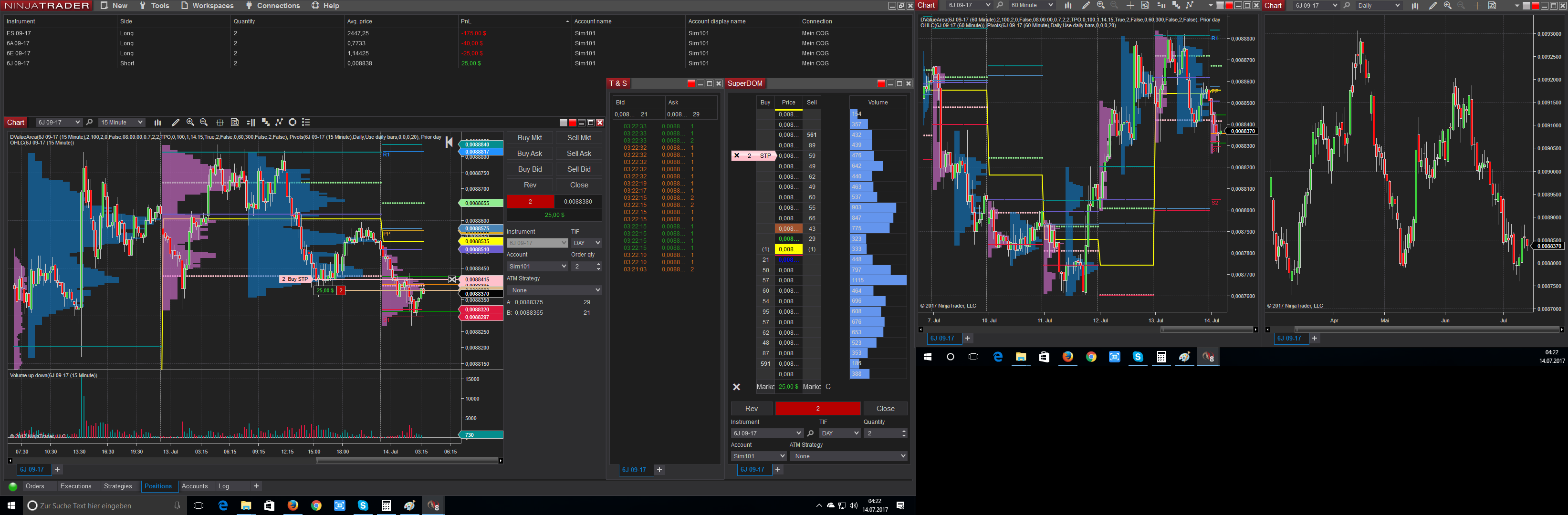Jump to latest bar using K arrow
Screen dimensions: 1568x515
pos(449,142)
